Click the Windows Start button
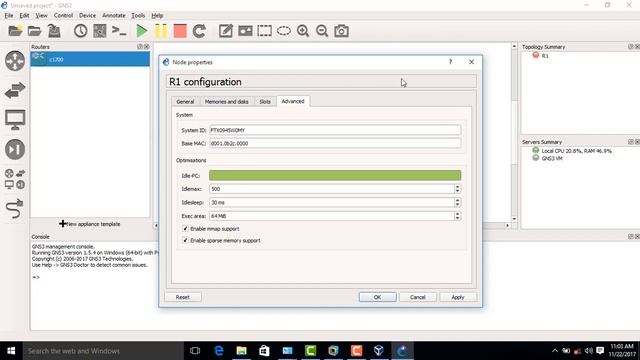 tap(11, 351)
